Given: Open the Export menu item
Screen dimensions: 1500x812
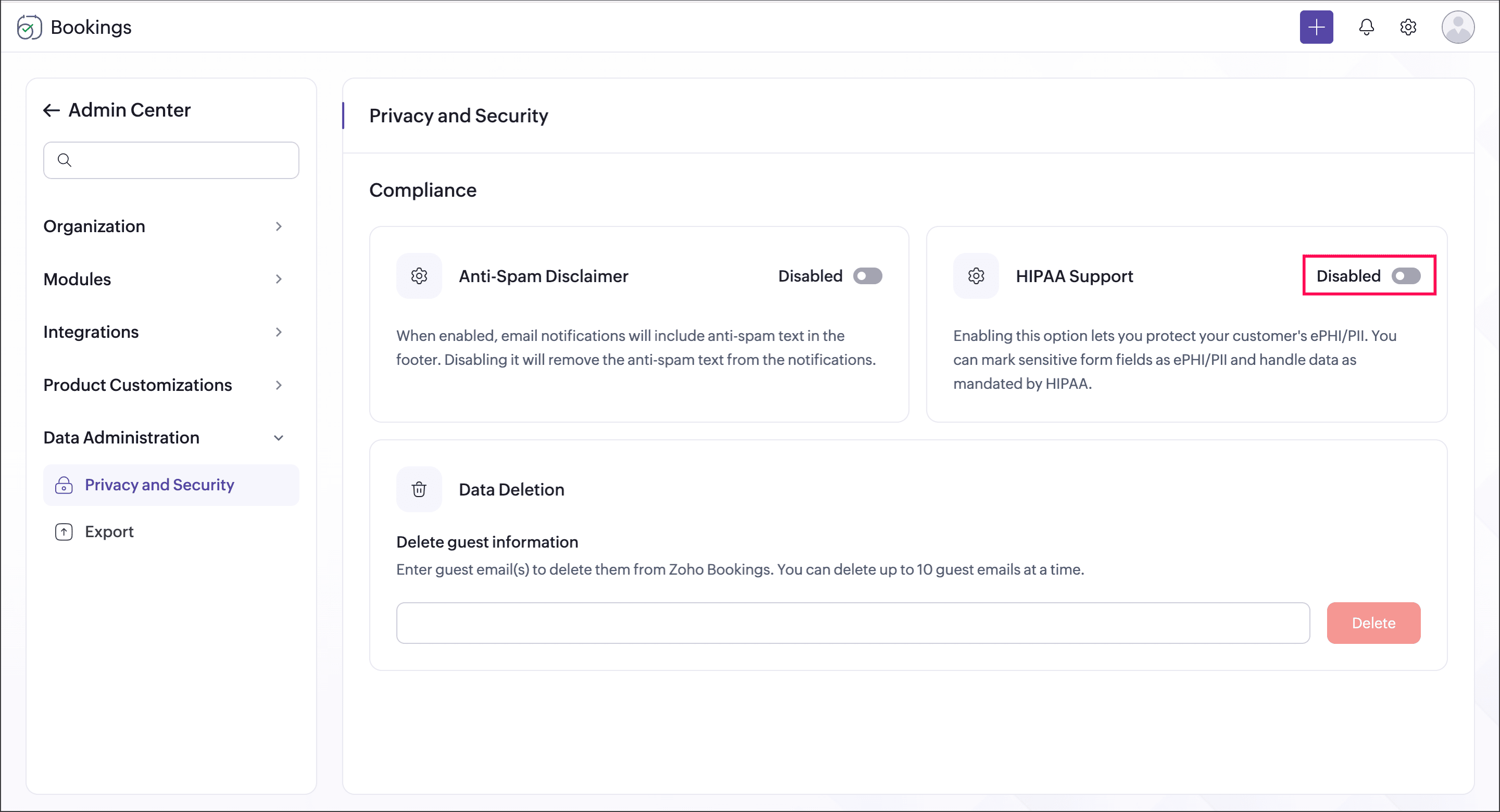Looking at the screenshot, I should coord(171,532).
